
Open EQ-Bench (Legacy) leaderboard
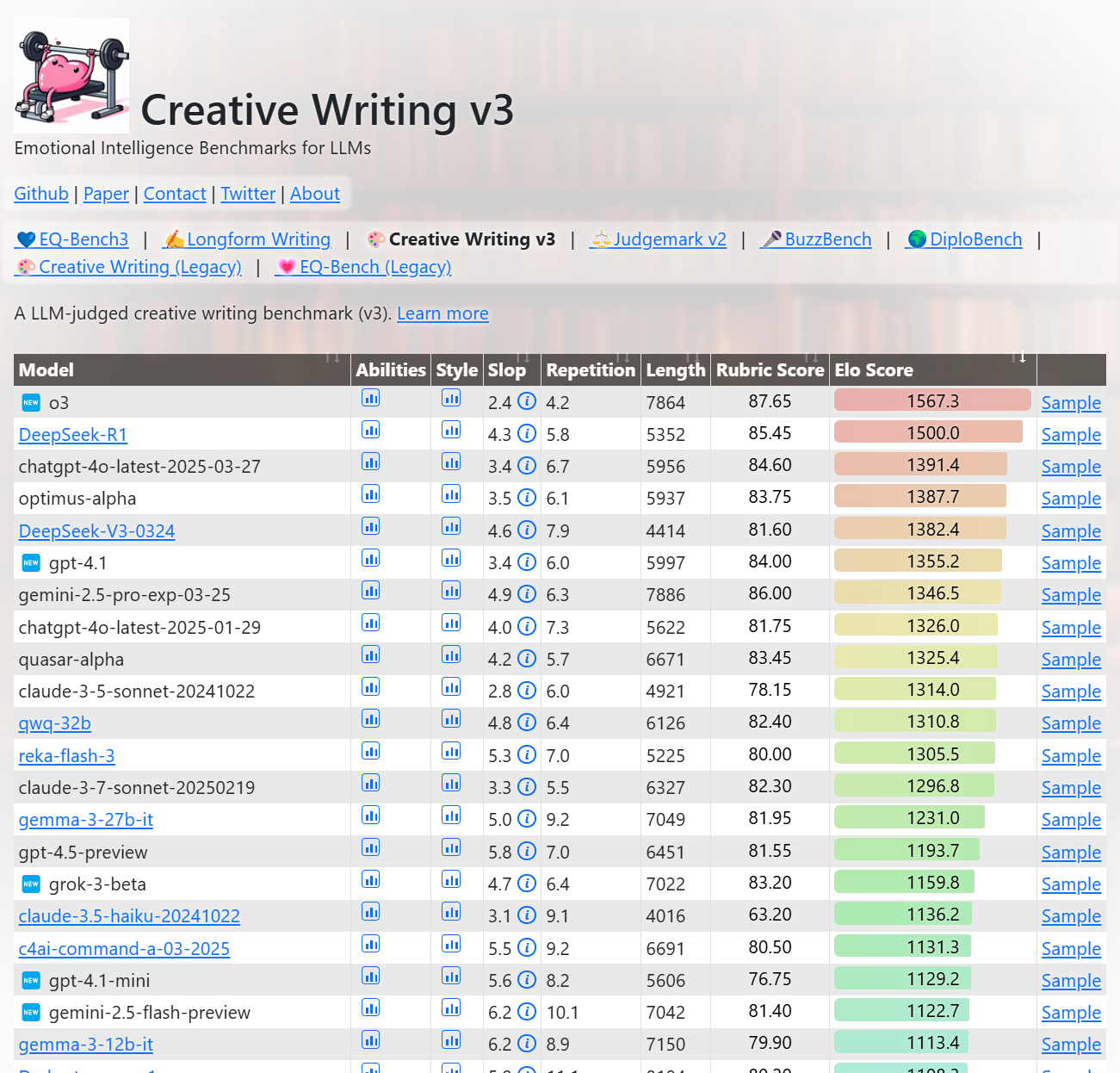coord(363,267)
